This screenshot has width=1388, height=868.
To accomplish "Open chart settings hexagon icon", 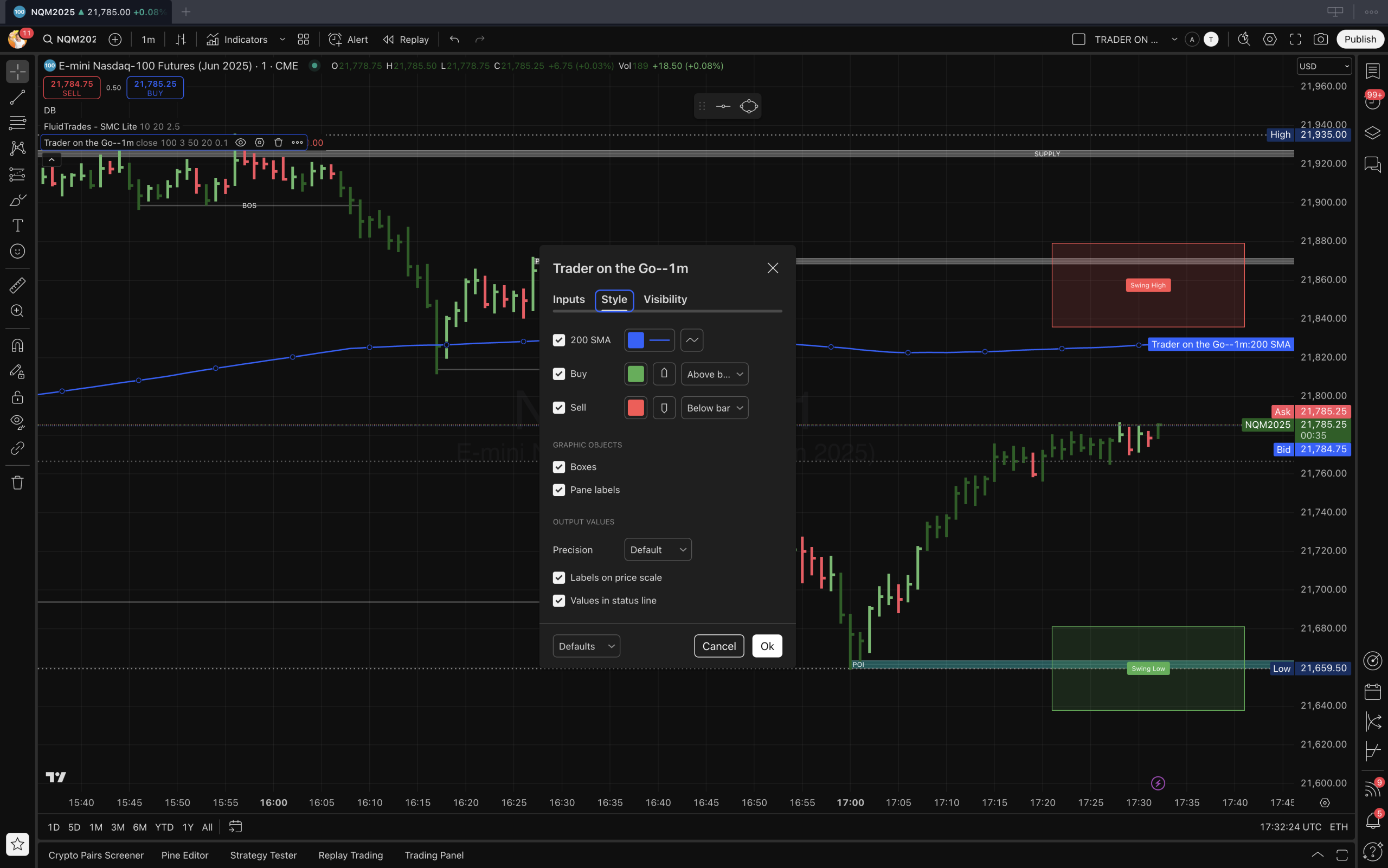I will (1270, 39).
